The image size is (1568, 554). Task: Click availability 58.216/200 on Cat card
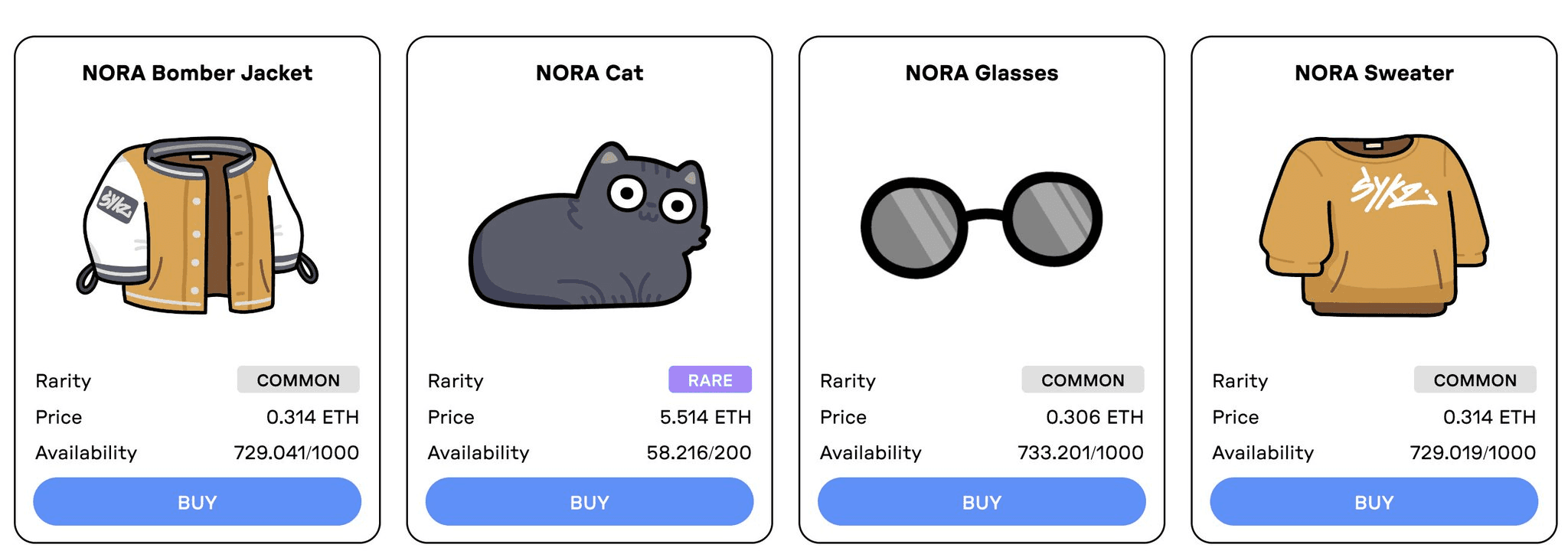click(x=699, y=453)
